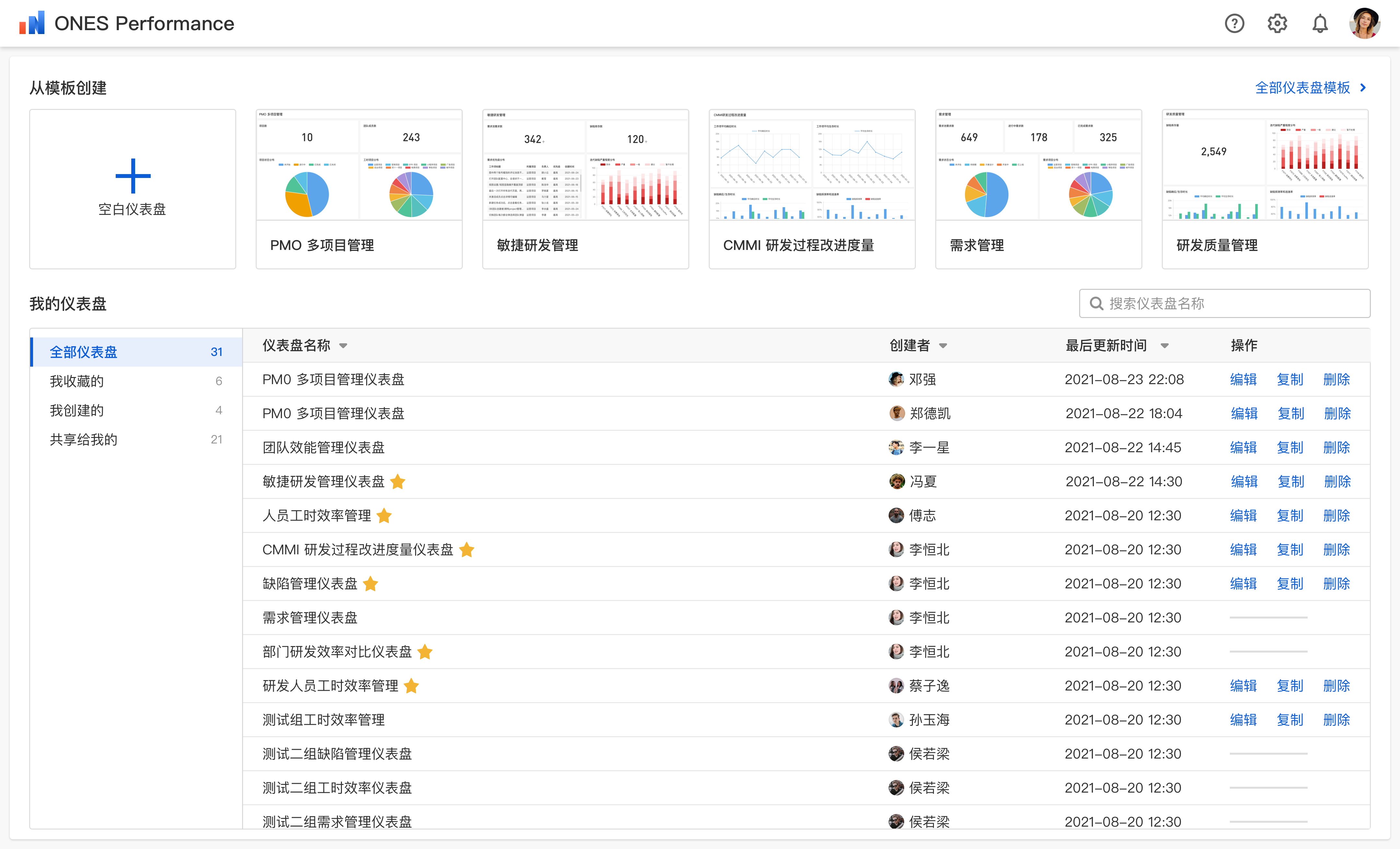This screenshot has width=1400, height=849.
Task: Toggle favorite star on 研发人员工时效率管理
Action: click(411, 686)
